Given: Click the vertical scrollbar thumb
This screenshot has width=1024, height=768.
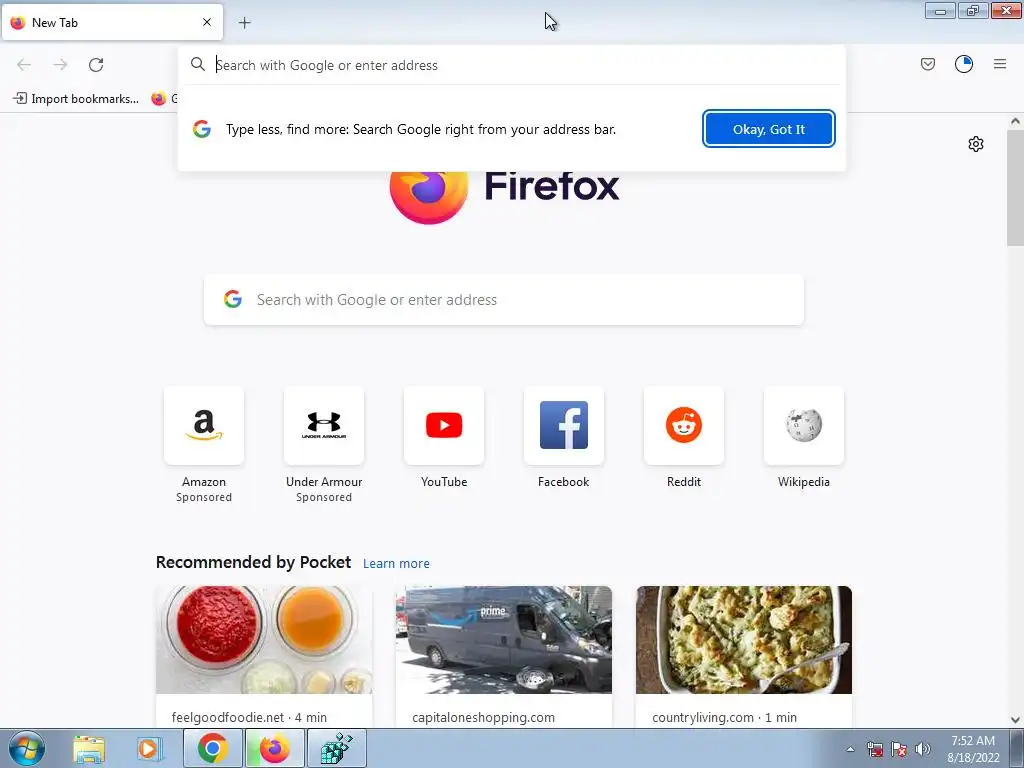Looking at the screenshot, I should [1015, 188].
